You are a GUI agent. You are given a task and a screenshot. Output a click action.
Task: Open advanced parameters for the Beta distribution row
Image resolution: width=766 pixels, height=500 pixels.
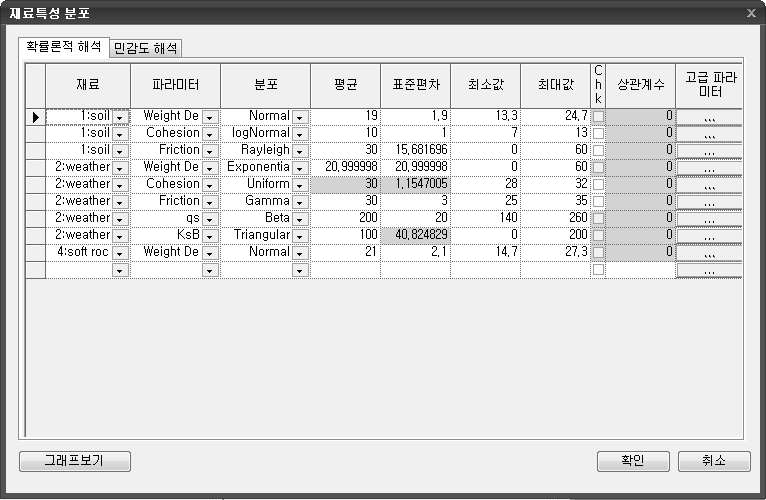click(x=709, y=218)
